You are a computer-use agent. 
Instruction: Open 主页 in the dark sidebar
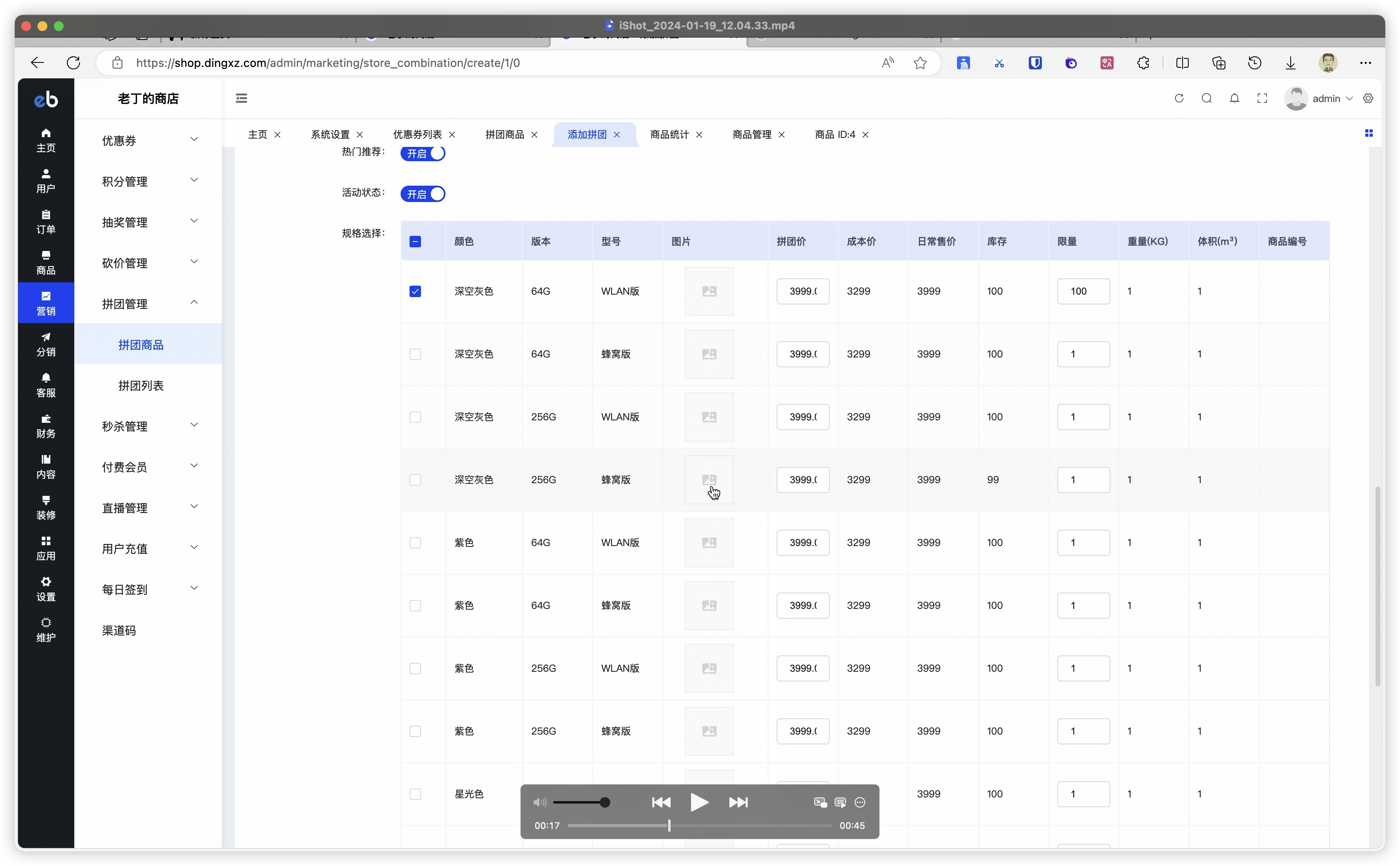click(x=46, y=140)
